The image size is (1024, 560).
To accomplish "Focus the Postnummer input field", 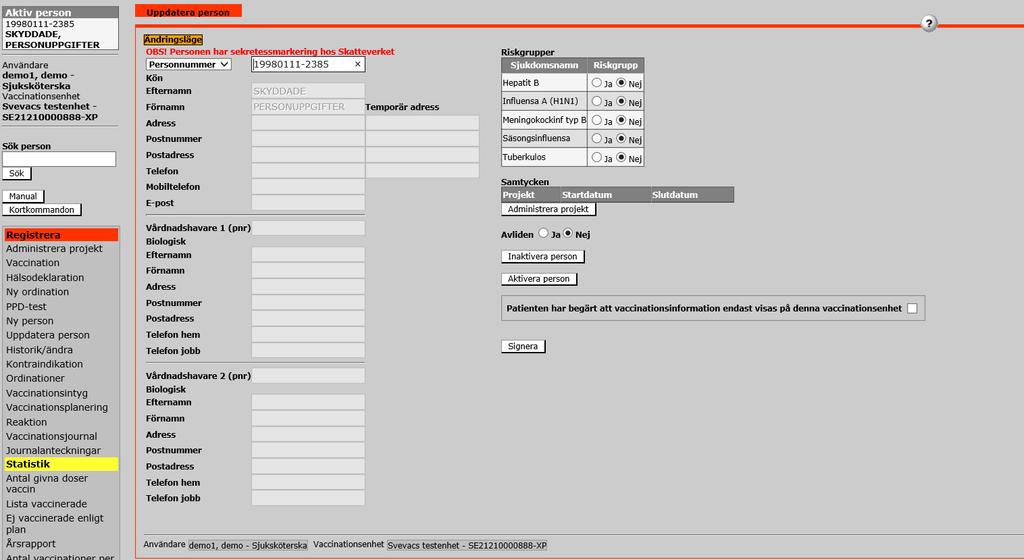I will [308, 139].
